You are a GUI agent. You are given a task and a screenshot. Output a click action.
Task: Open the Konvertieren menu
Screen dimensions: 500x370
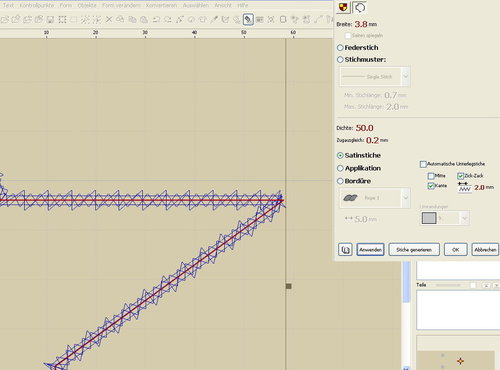(x=161, y=5)
